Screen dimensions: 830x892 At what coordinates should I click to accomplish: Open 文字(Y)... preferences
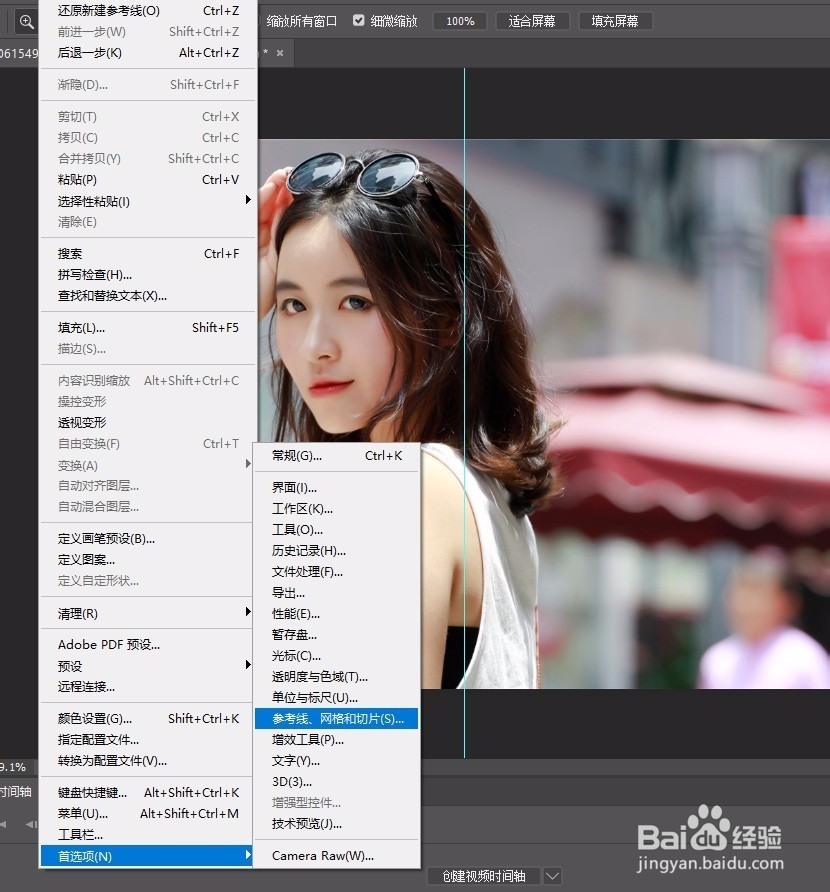337,761
